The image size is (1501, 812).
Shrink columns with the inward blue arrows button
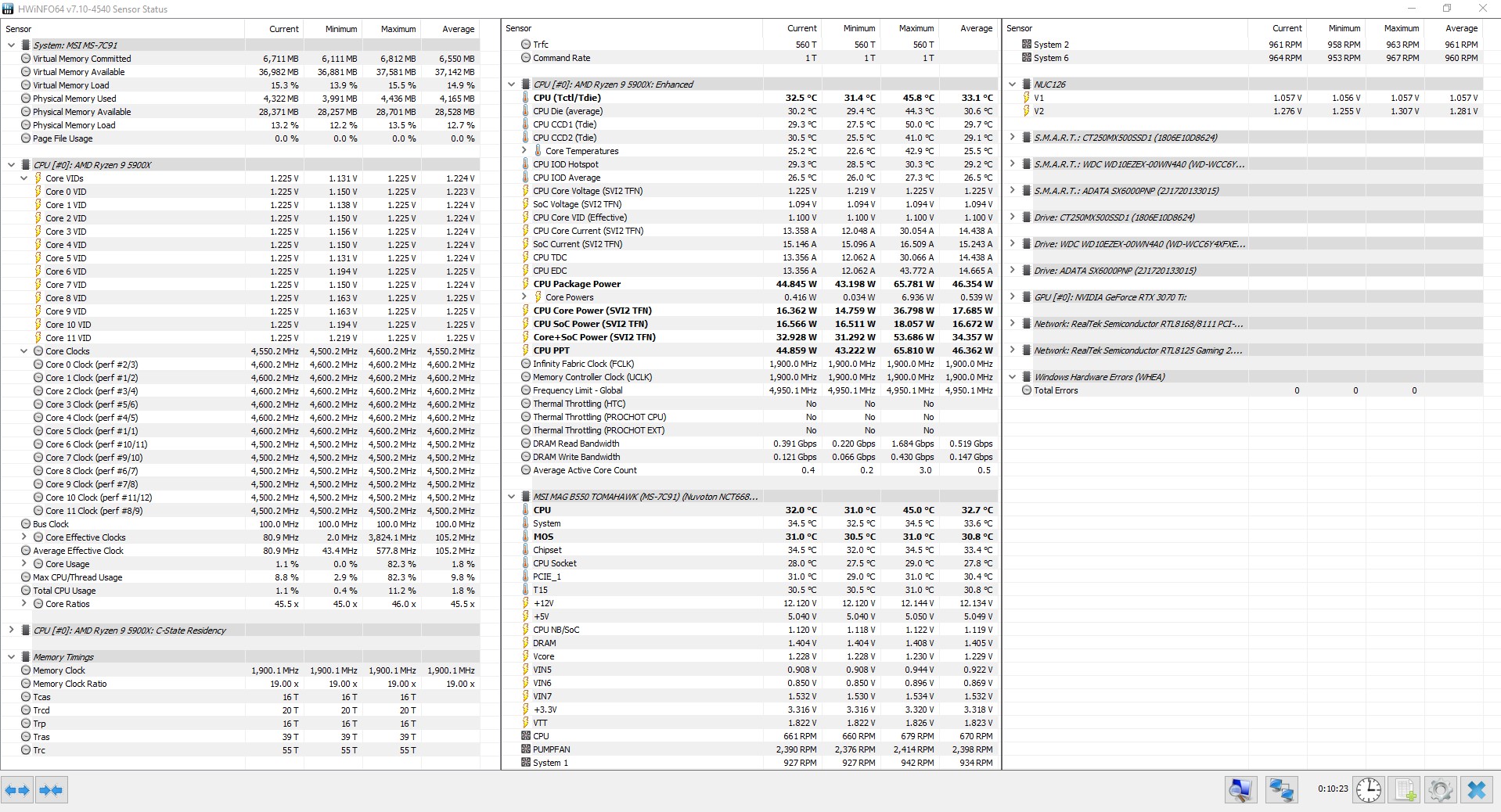(x=51, y=790)
